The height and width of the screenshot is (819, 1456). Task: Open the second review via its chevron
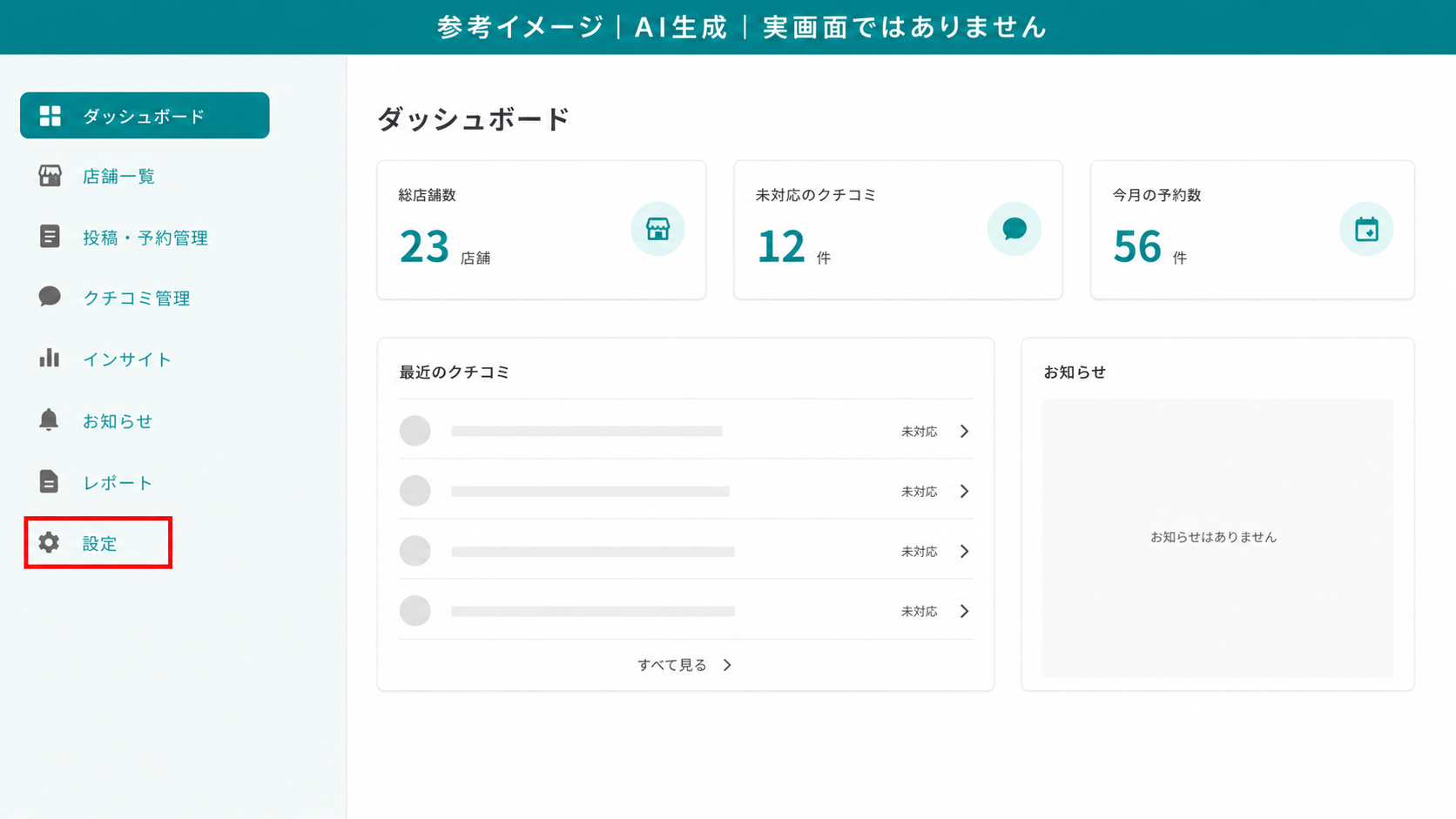point(964,491)
